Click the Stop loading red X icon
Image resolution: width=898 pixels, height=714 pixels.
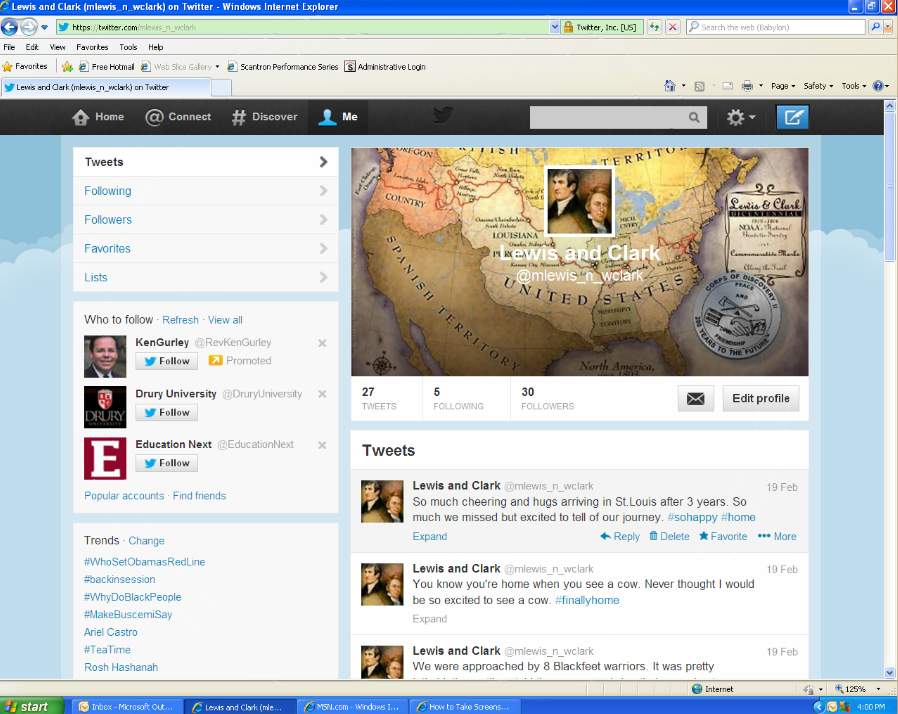coord(673,27)
